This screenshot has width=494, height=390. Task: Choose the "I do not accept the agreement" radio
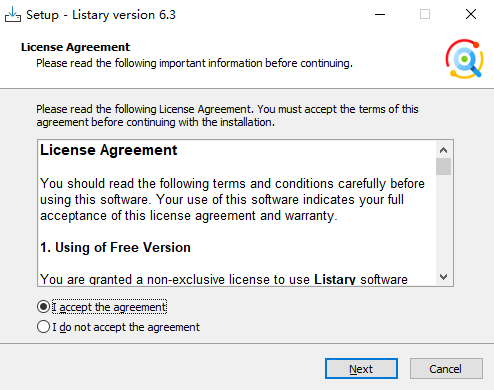point(43,327)
